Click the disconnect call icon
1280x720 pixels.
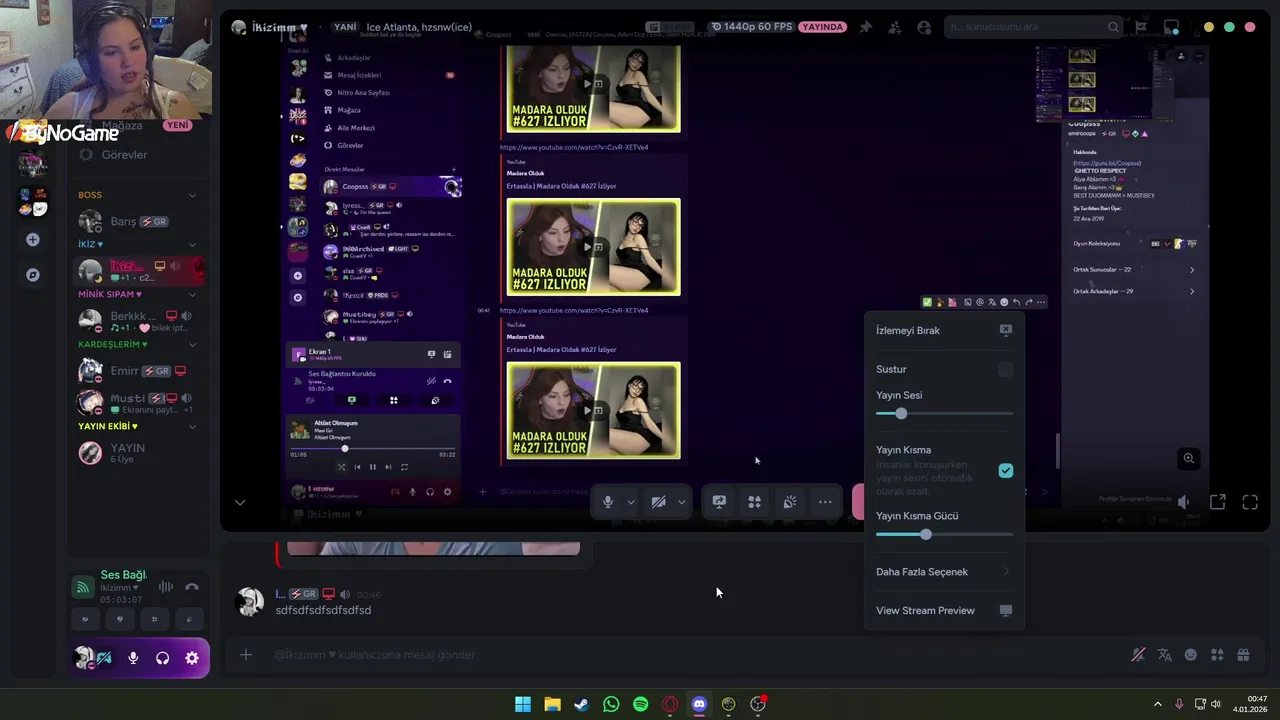192,587
